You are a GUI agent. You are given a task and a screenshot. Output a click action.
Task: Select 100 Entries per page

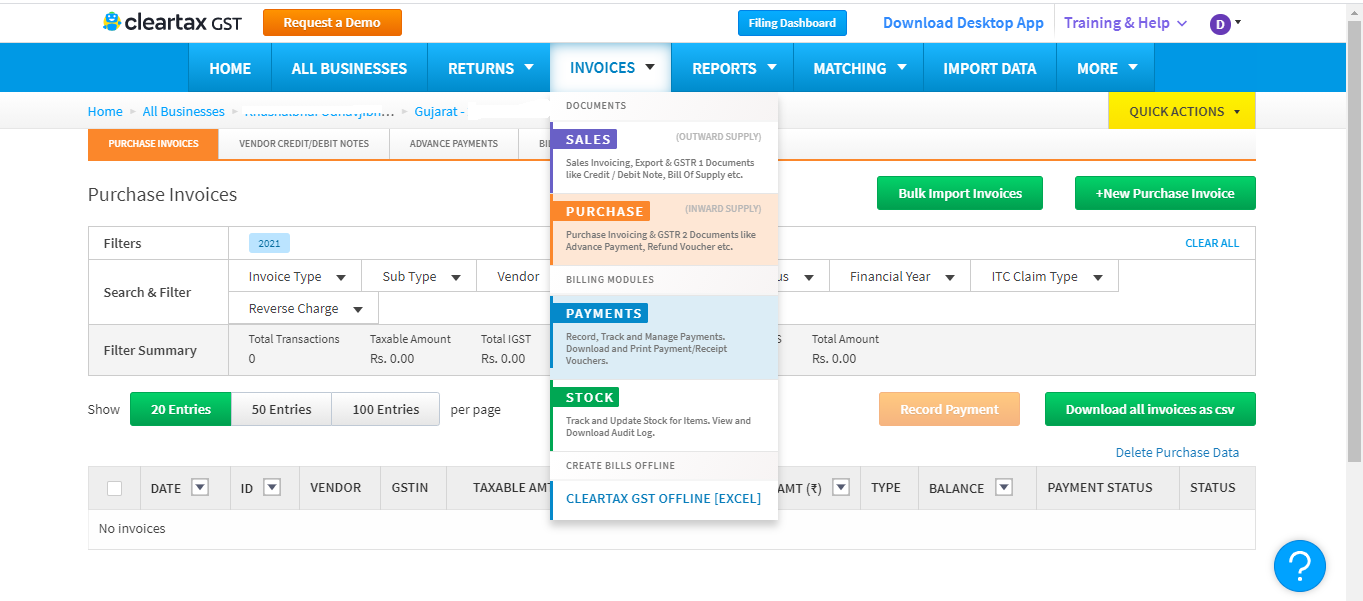point(385,409)
